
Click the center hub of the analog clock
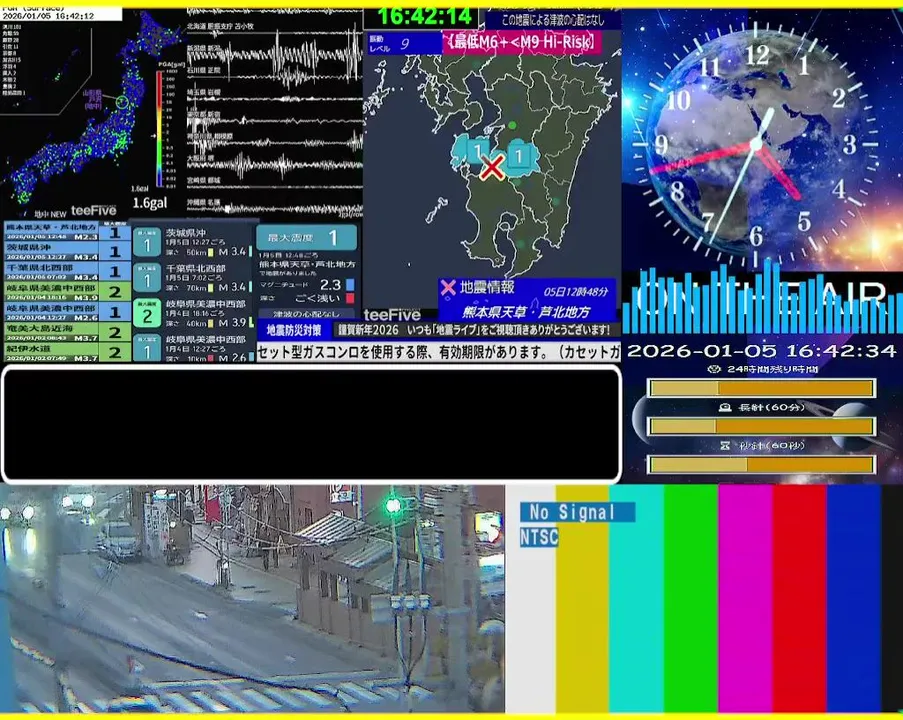coord(756,145)
